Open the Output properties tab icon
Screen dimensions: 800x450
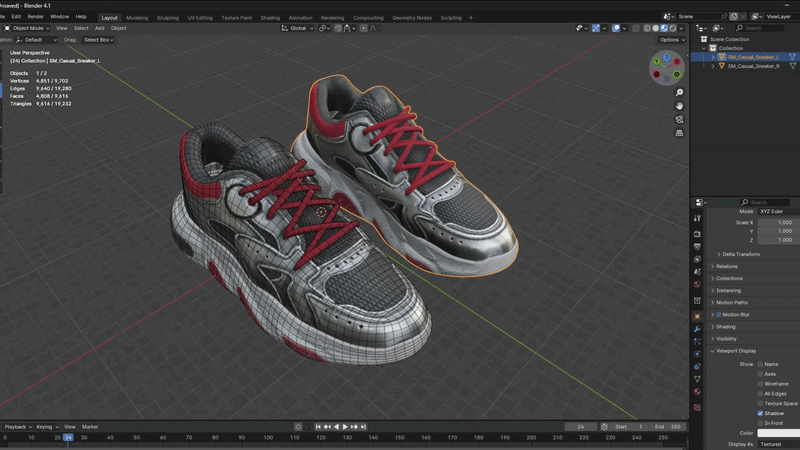click(x=697, y=246)
